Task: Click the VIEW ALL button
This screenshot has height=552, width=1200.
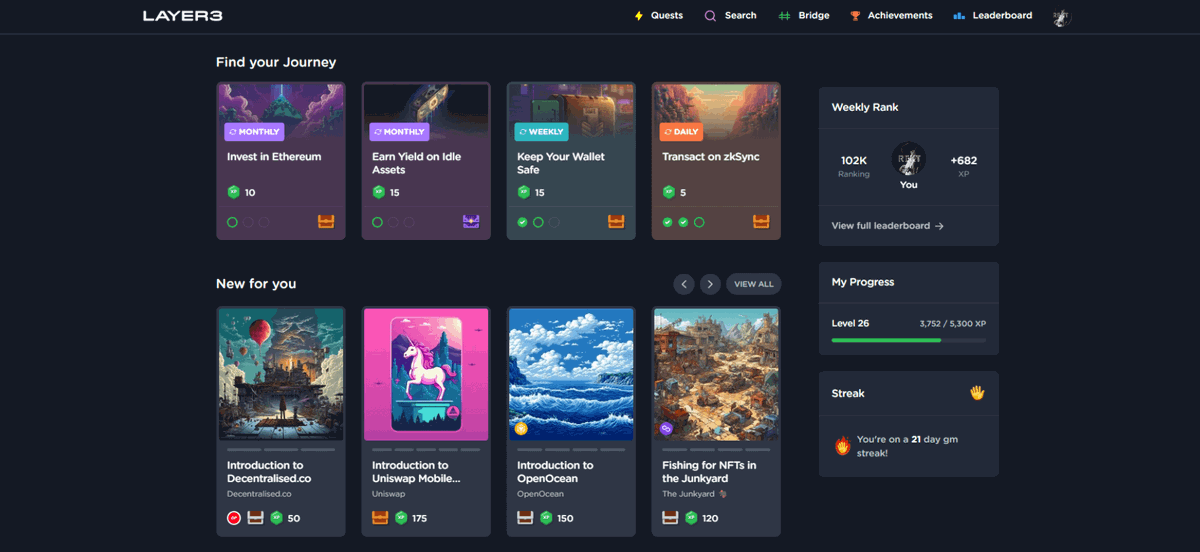Action: click(754, 284)
